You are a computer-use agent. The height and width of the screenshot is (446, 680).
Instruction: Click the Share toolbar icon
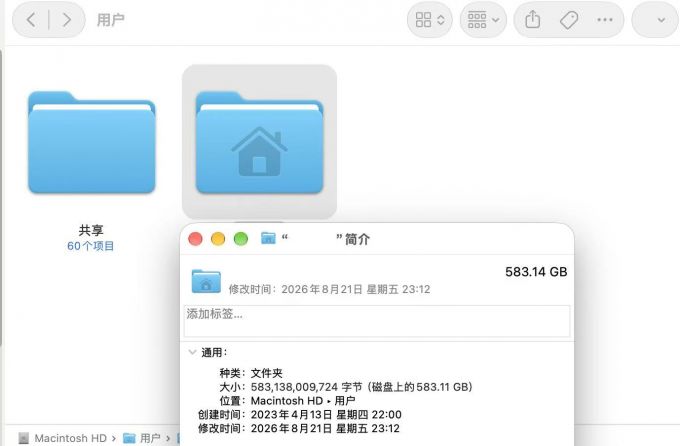pyautogui.click(x=533, y=20)
